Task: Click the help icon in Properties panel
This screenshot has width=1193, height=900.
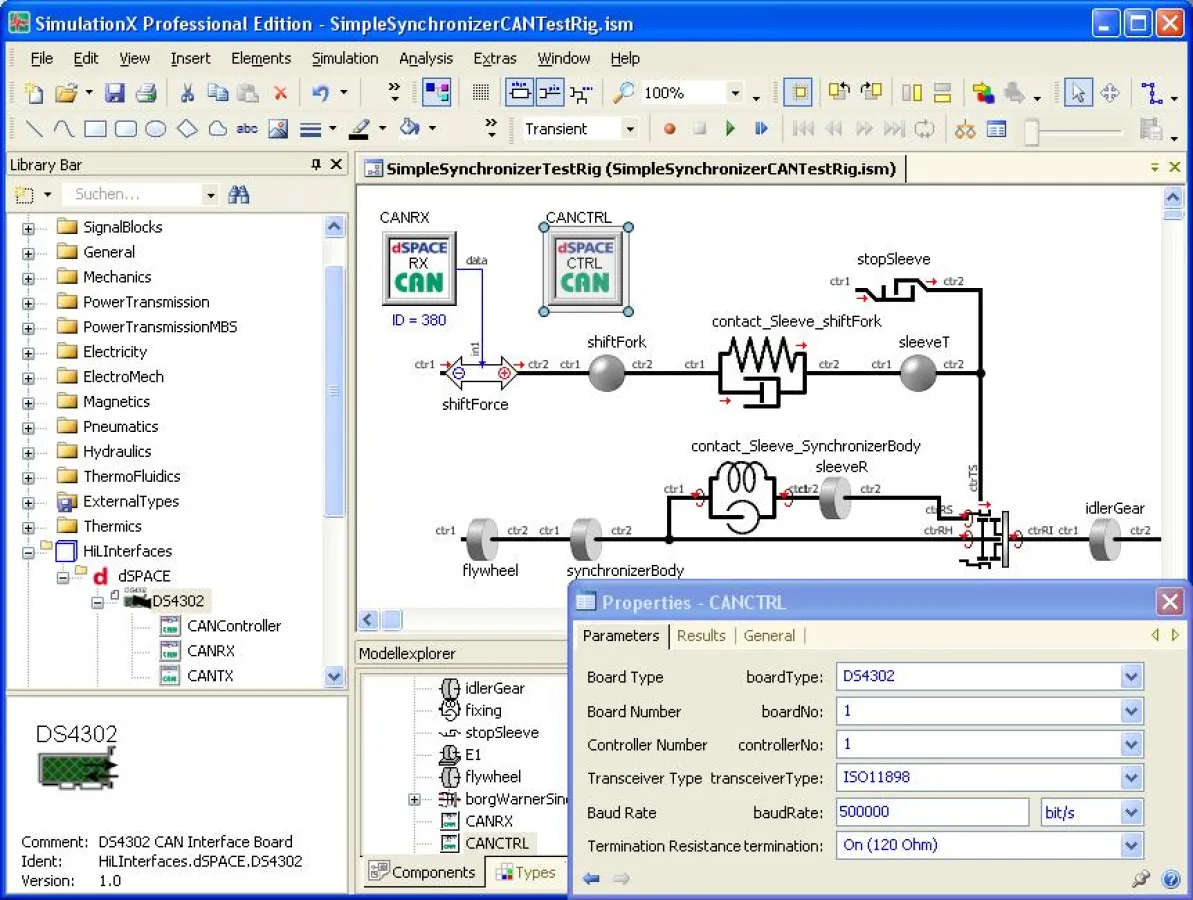Action: 1171,879
